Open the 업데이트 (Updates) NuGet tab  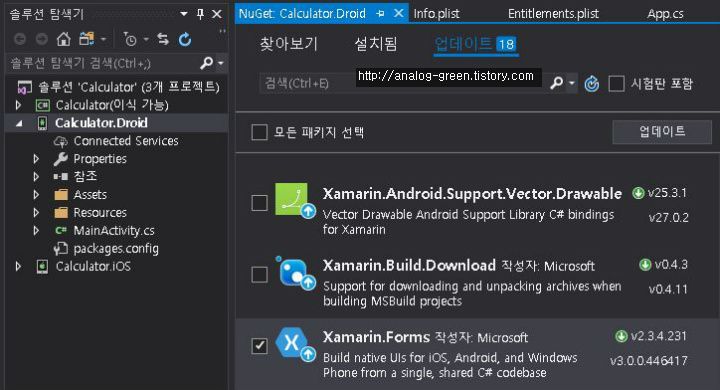pyautogui.click(x=476, y=44)
